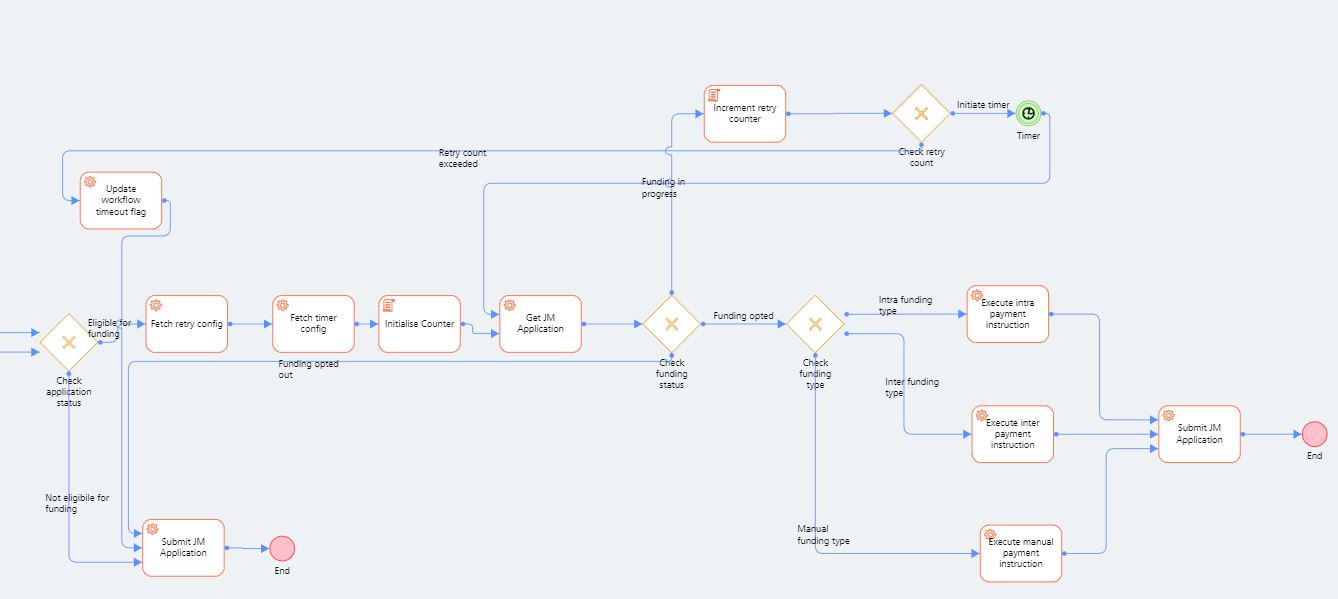
Task: Click the 'Manual funding type' flow label
Action: click(x=823, y=535)
